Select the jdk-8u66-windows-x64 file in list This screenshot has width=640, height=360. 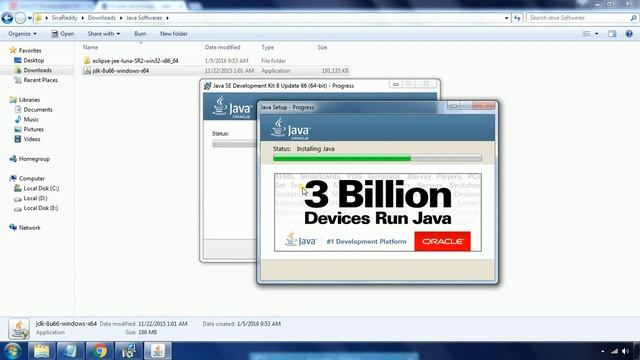pyautogui.click(x=120, y=71)
